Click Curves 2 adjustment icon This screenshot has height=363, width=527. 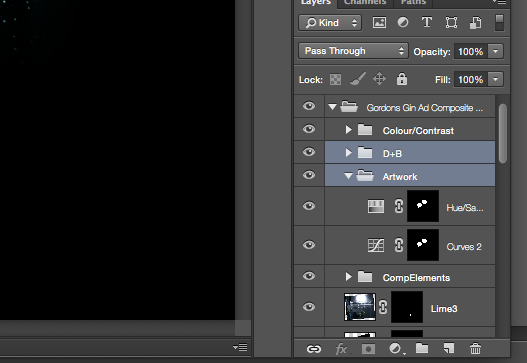coord(376,245)
